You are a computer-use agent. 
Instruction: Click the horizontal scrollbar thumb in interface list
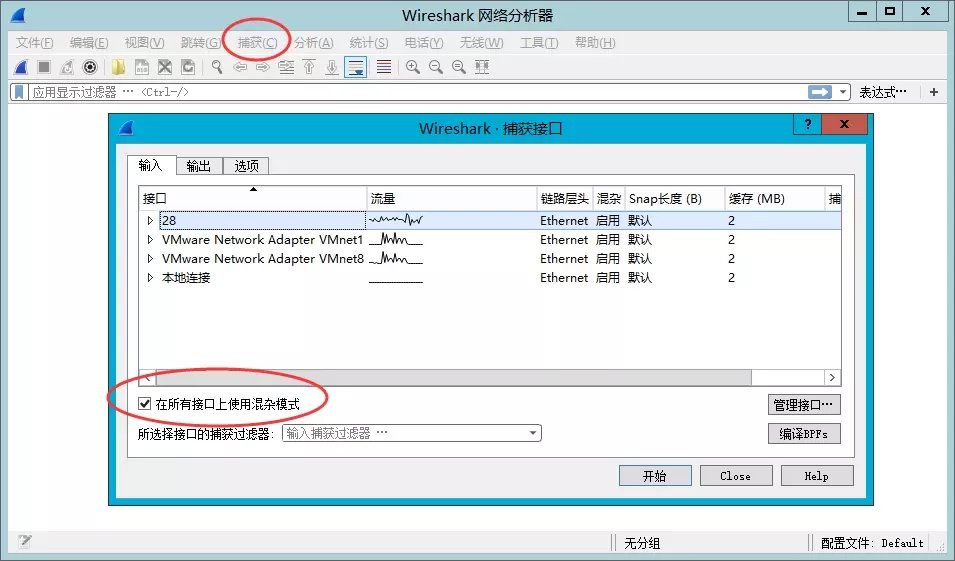[453, 378]
